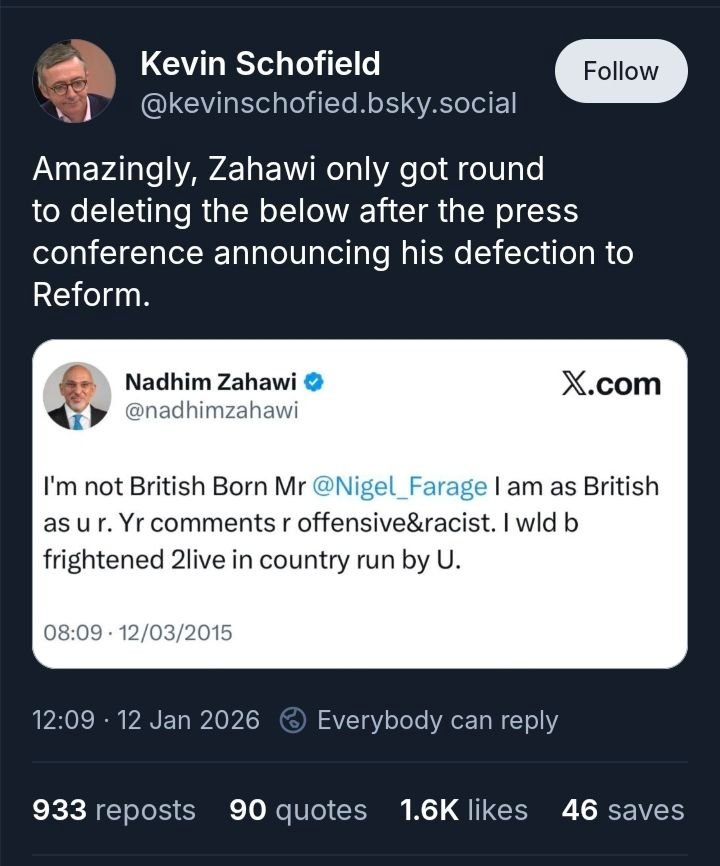Click the 08:09 · 12/03/2015 tweet timestamp
720x866 pixels.
pos(138,632)
